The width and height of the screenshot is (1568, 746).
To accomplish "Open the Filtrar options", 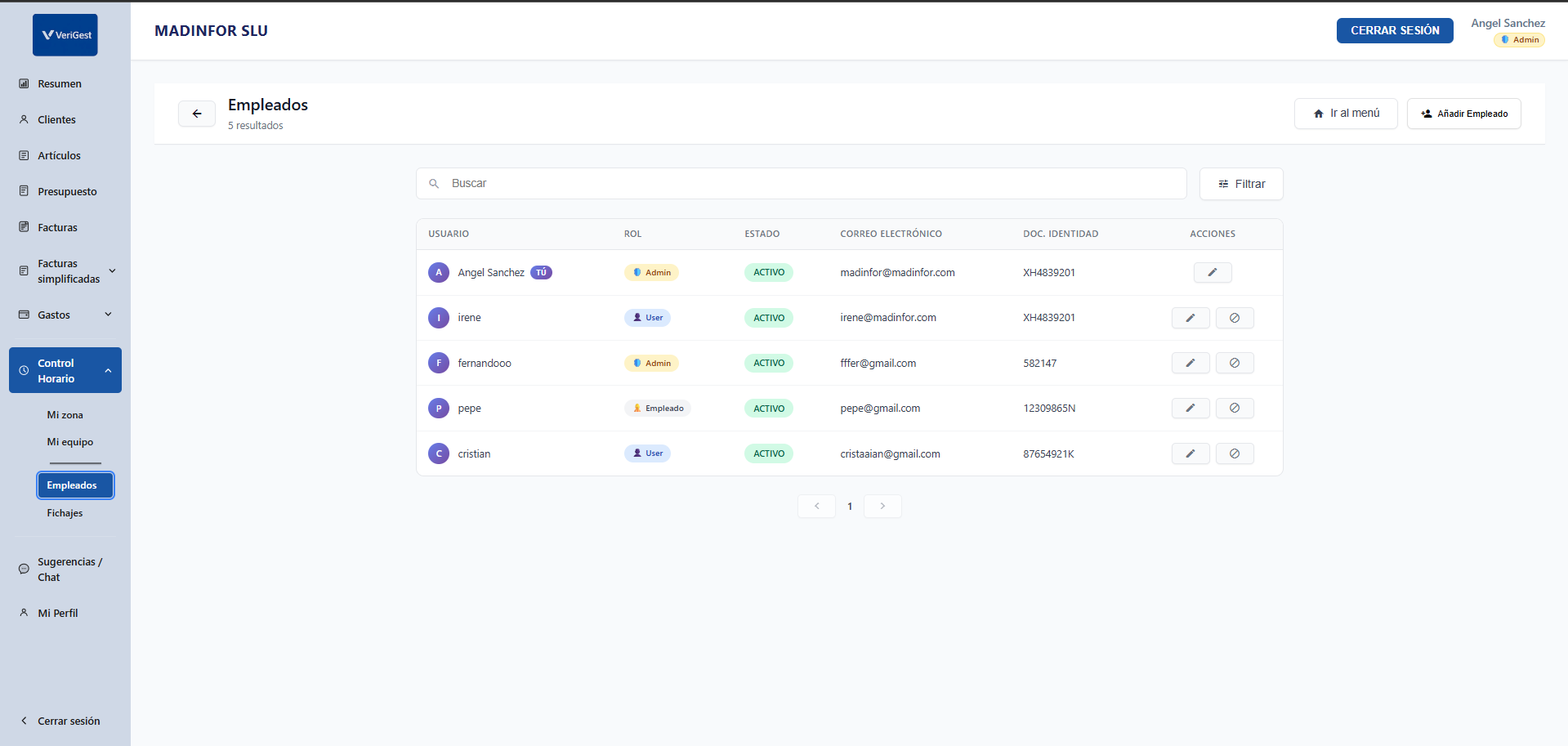I will (1240, 184).
